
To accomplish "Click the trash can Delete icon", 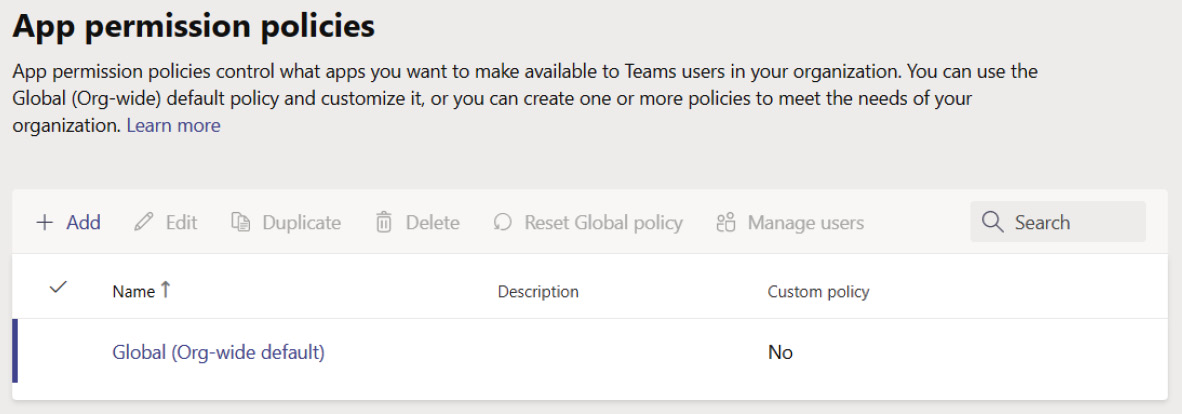I will click(x=384, y=223).
